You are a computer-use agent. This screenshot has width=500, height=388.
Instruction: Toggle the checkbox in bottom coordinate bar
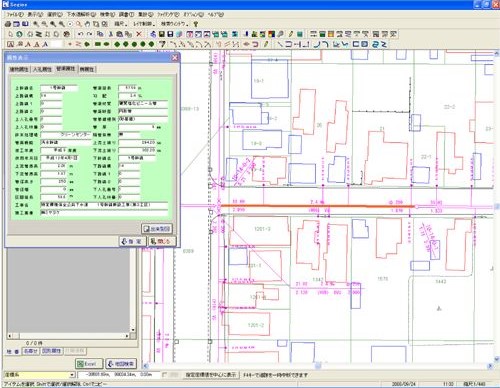pyautogui.click(x=164, y=375)
